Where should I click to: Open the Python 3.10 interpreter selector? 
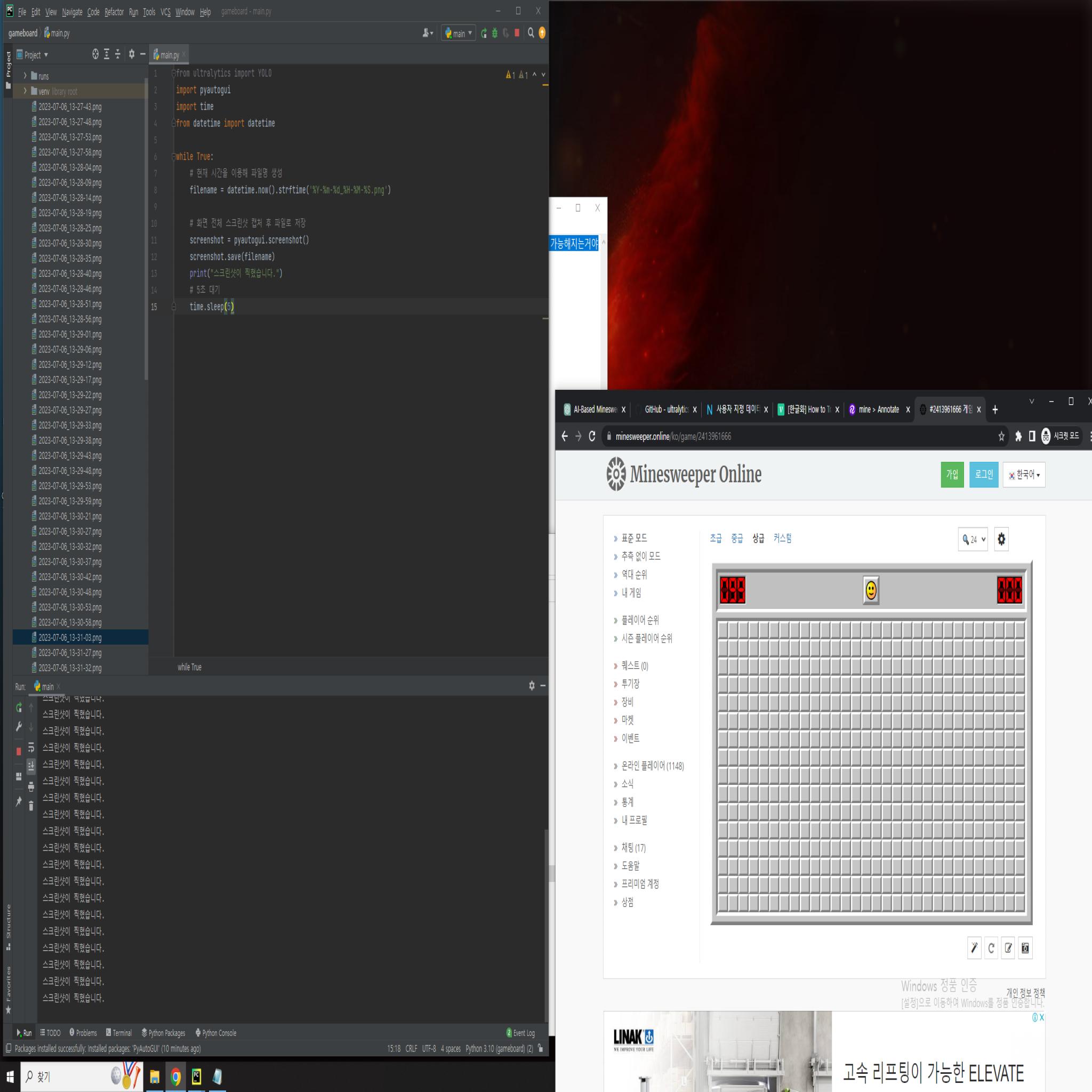point(499,1048)
